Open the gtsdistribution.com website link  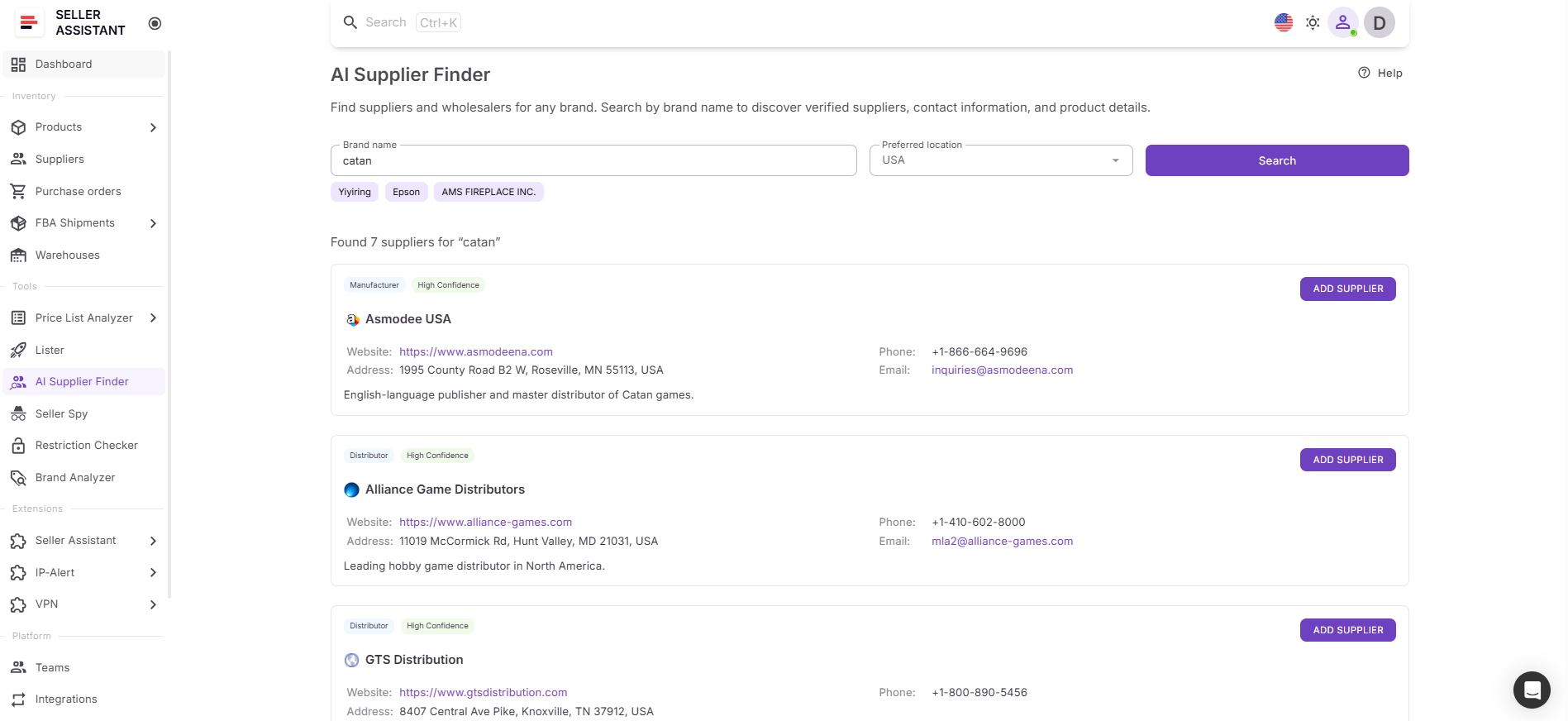[483, 693]
